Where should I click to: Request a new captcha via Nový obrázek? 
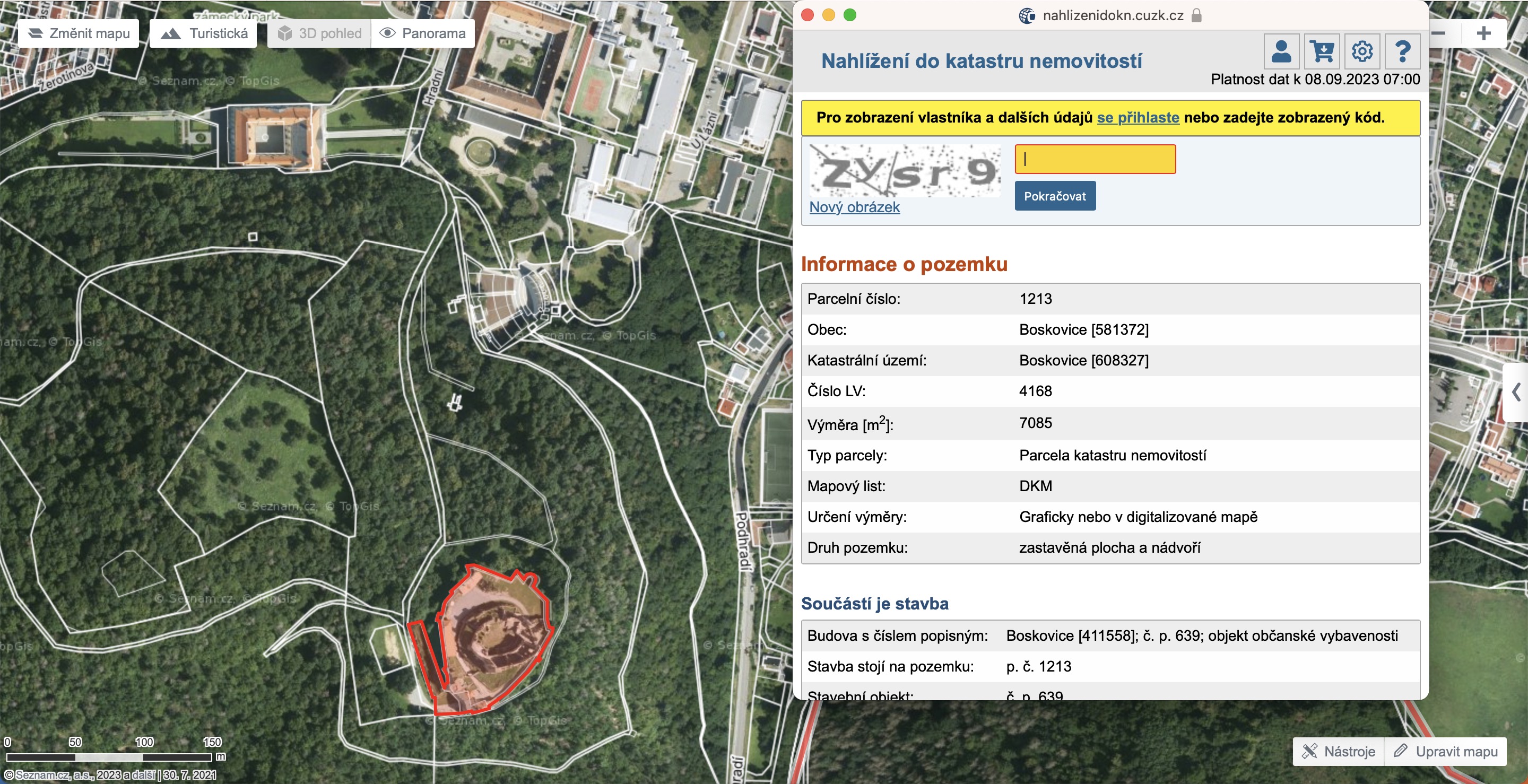coord(854,207)
